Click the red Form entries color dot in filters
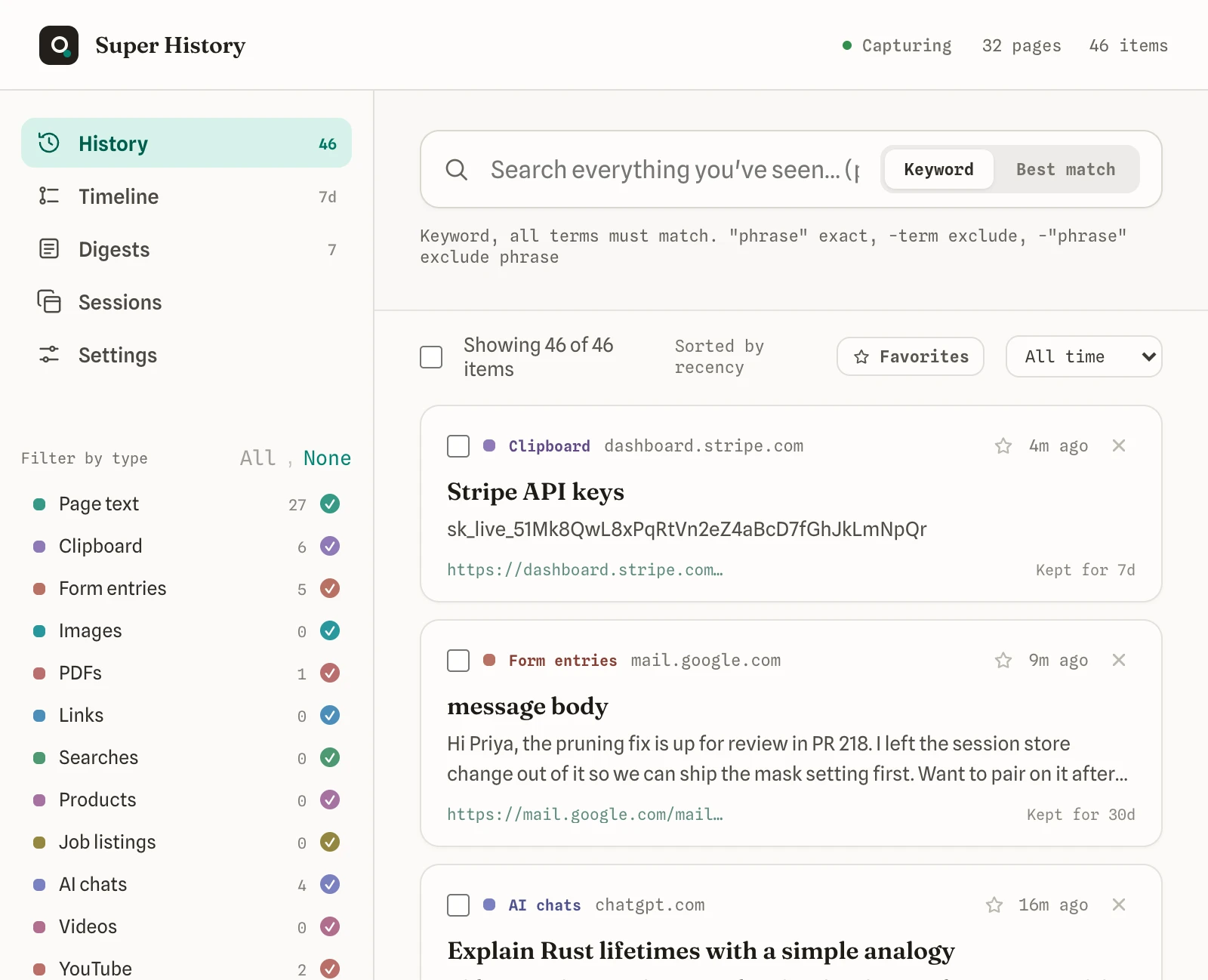The image size is (1208, 980). pos(39,588)
